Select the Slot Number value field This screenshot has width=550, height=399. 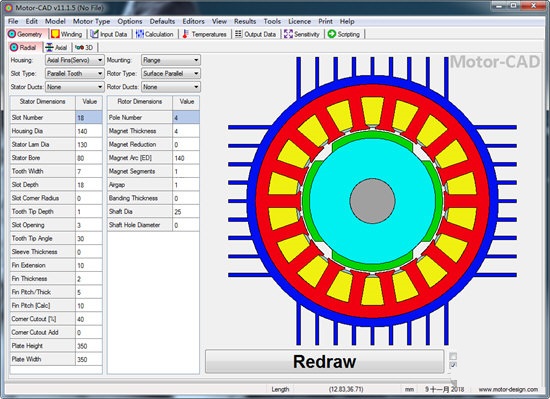pos(89,117)
